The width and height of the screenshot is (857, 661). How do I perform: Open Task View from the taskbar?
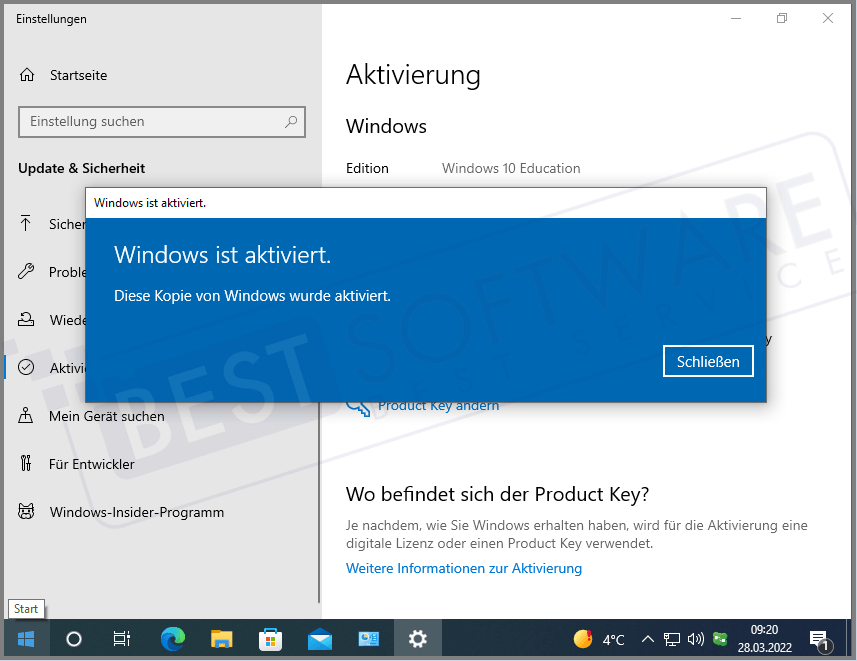[x=121, y=639]
